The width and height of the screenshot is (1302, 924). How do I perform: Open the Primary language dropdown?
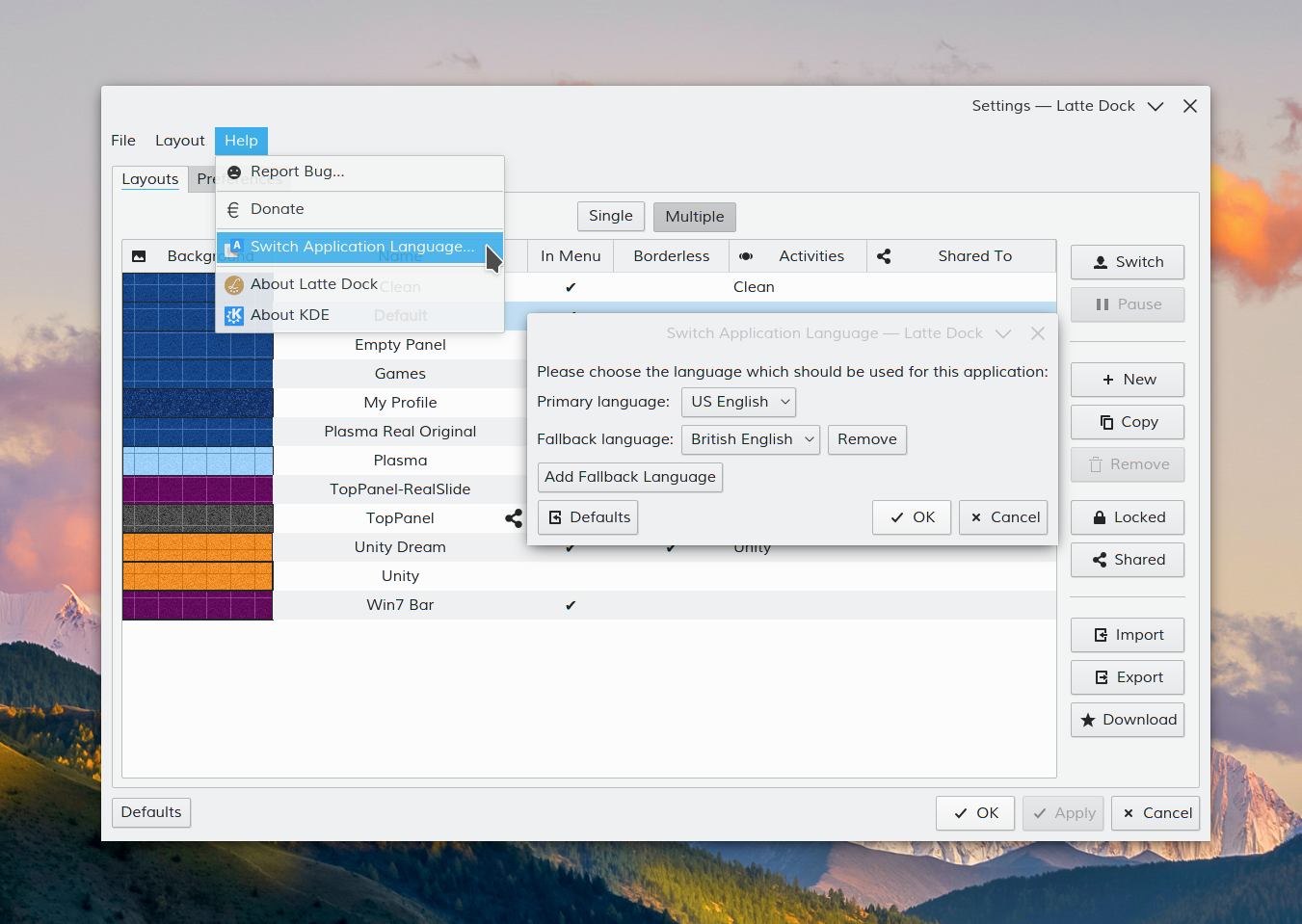point(738,402)
